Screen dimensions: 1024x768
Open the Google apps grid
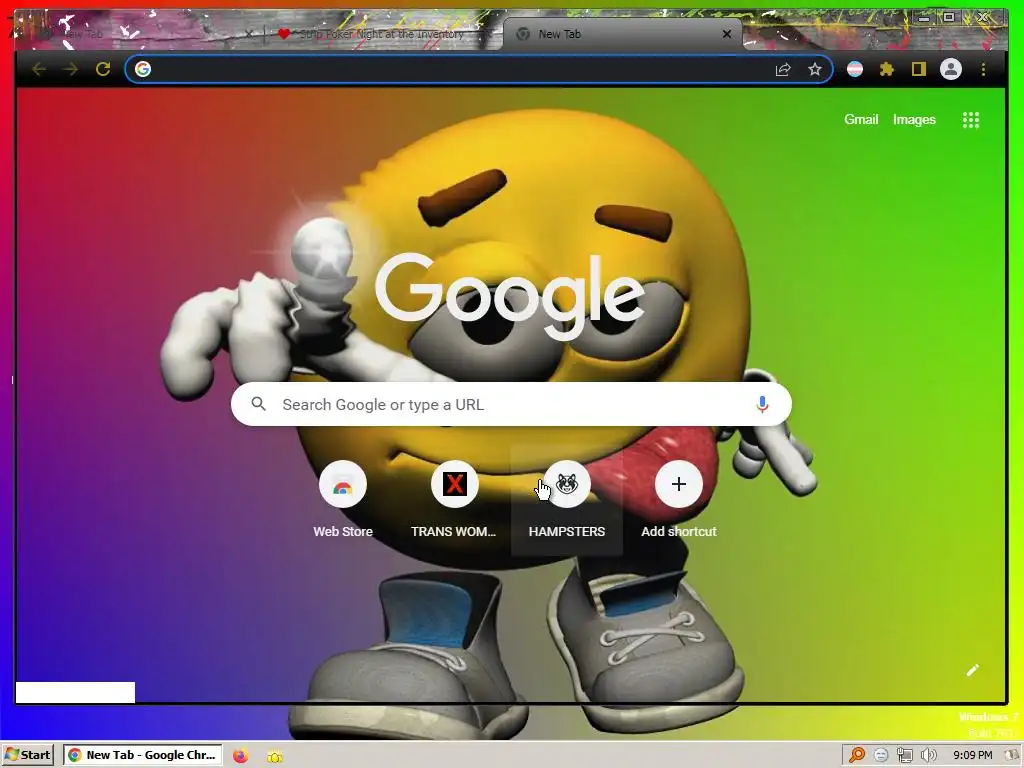pos(970,120)
